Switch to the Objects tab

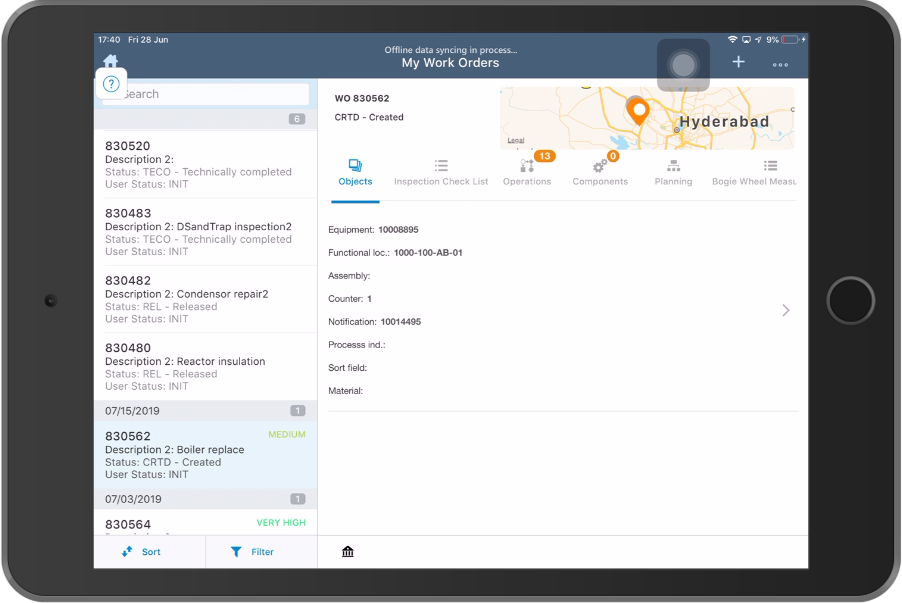tap(355, 172)
